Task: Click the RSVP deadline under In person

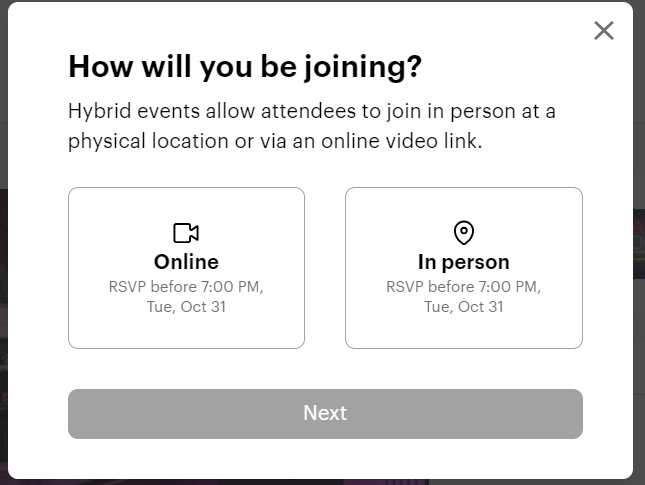Action: [464, 296]
